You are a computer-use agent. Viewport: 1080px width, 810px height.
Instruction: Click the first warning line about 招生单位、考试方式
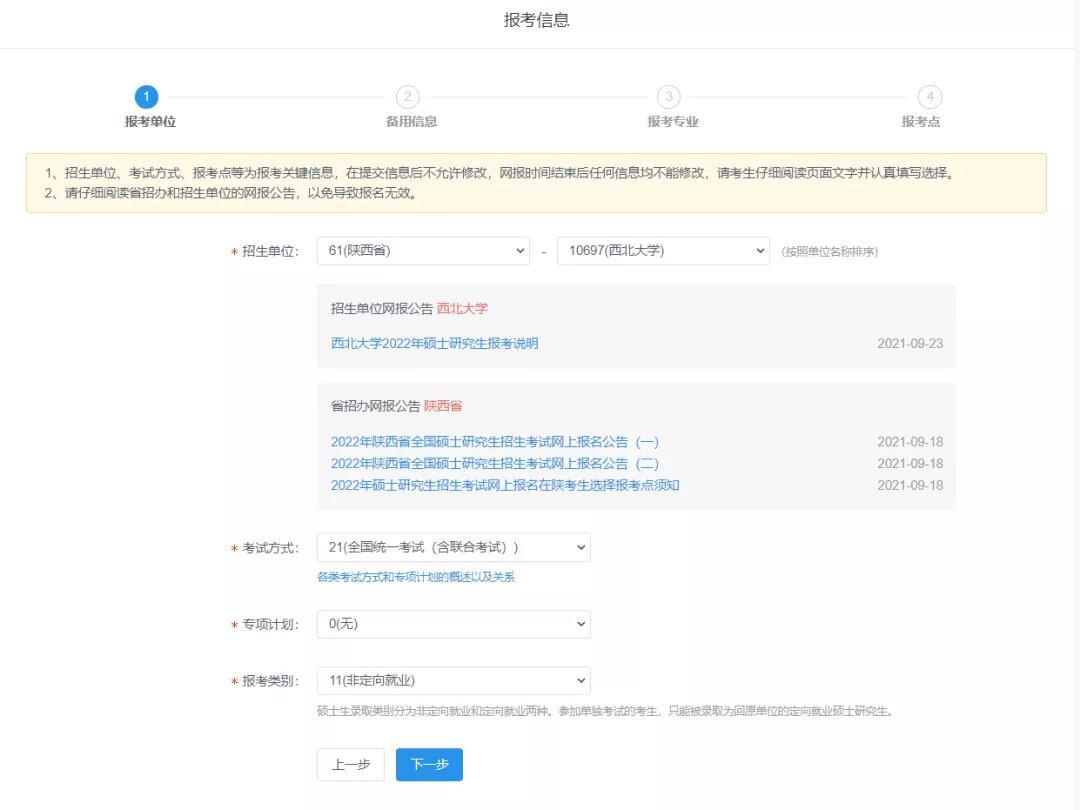click(x=499, y=173)
